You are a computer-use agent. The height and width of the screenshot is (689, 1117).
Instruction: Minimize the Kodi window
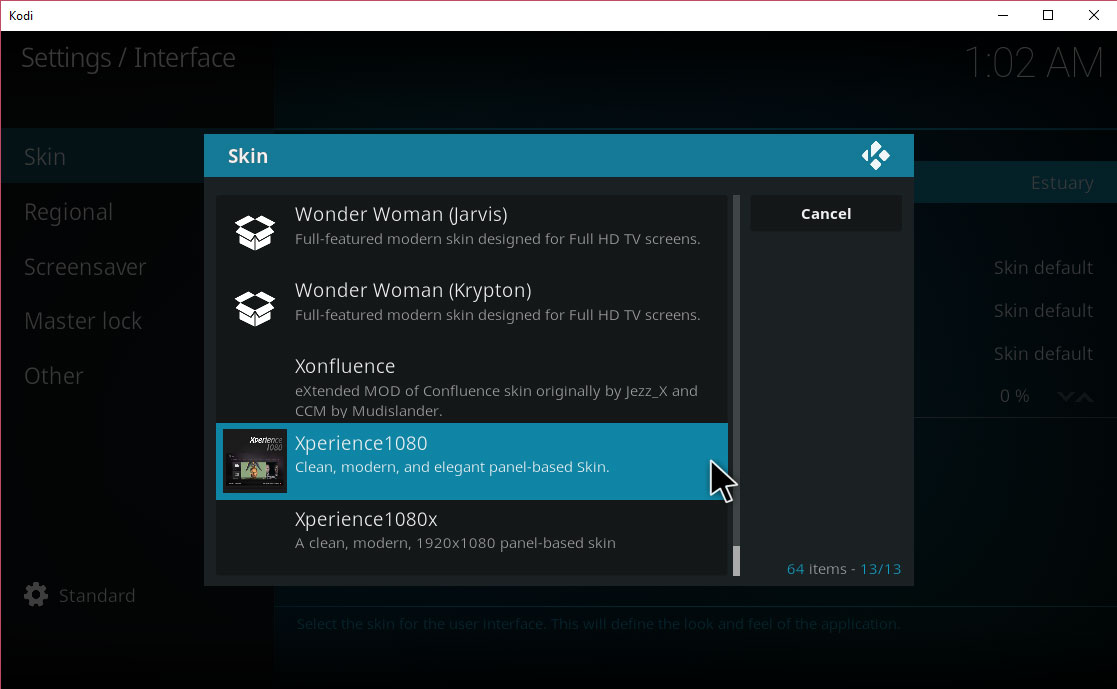point(1003,15)
